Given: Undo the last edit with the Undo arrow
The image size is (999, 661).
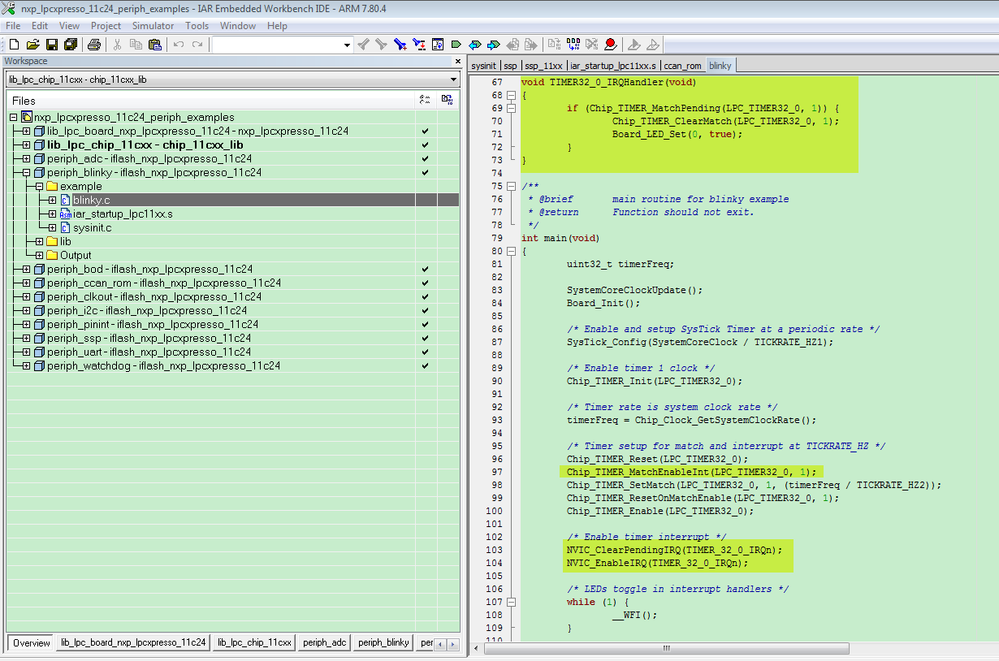Looking at the screenshot, I should [x=179, y=45].
